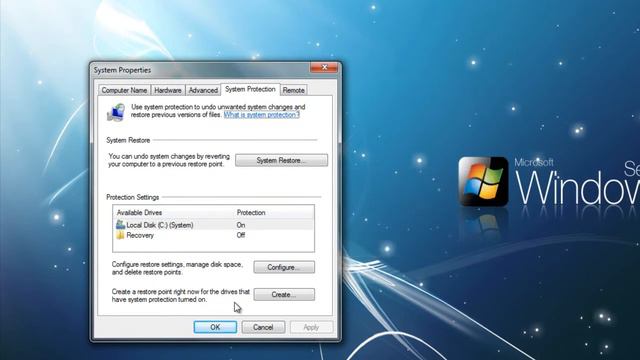The image size is (640, 360).
Task: Select the Recovery drive icon
Action: point(120,235)
